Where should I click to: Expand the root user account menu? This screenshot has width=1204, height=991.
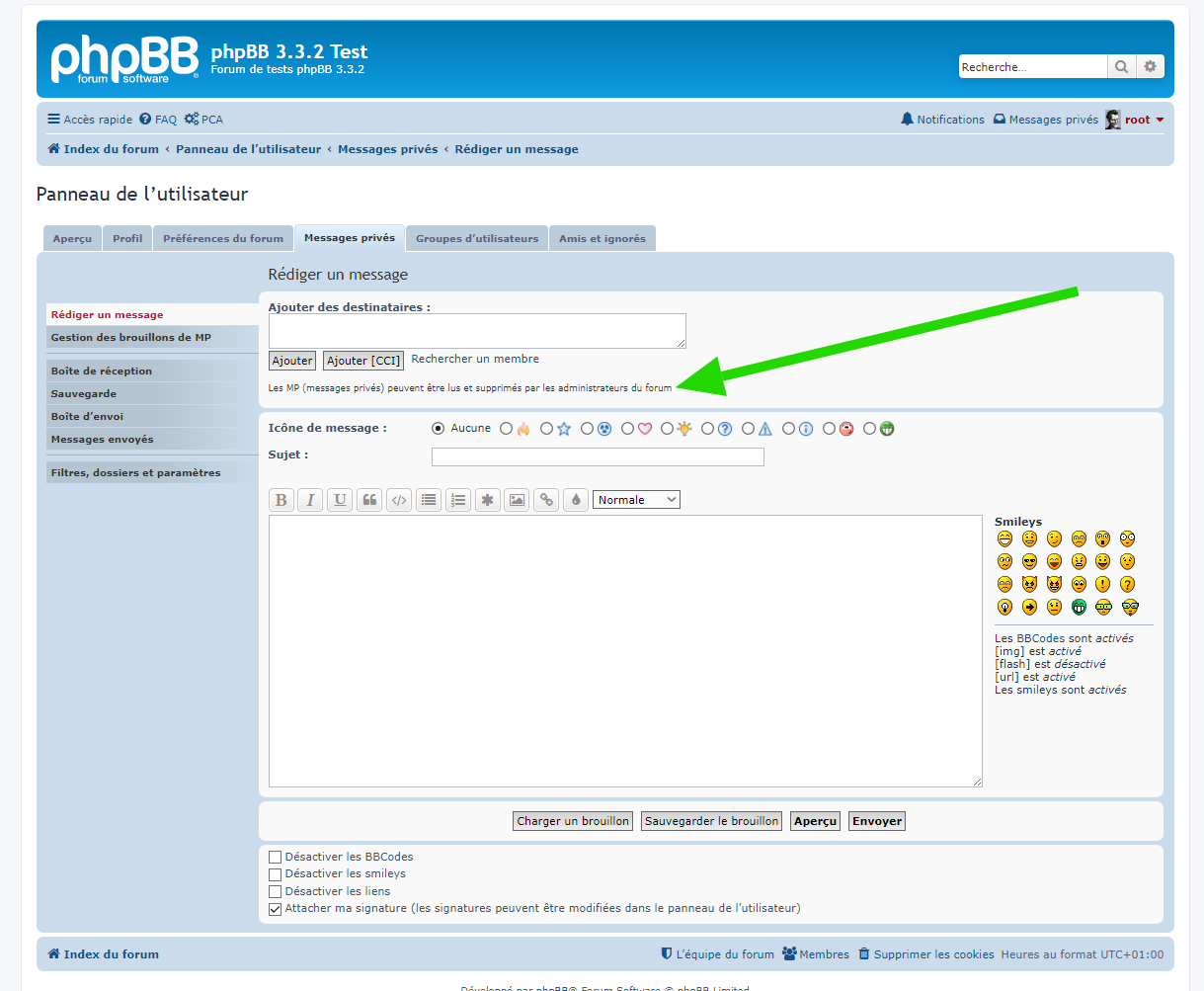pyautogui.click(x=1138, y=120)
